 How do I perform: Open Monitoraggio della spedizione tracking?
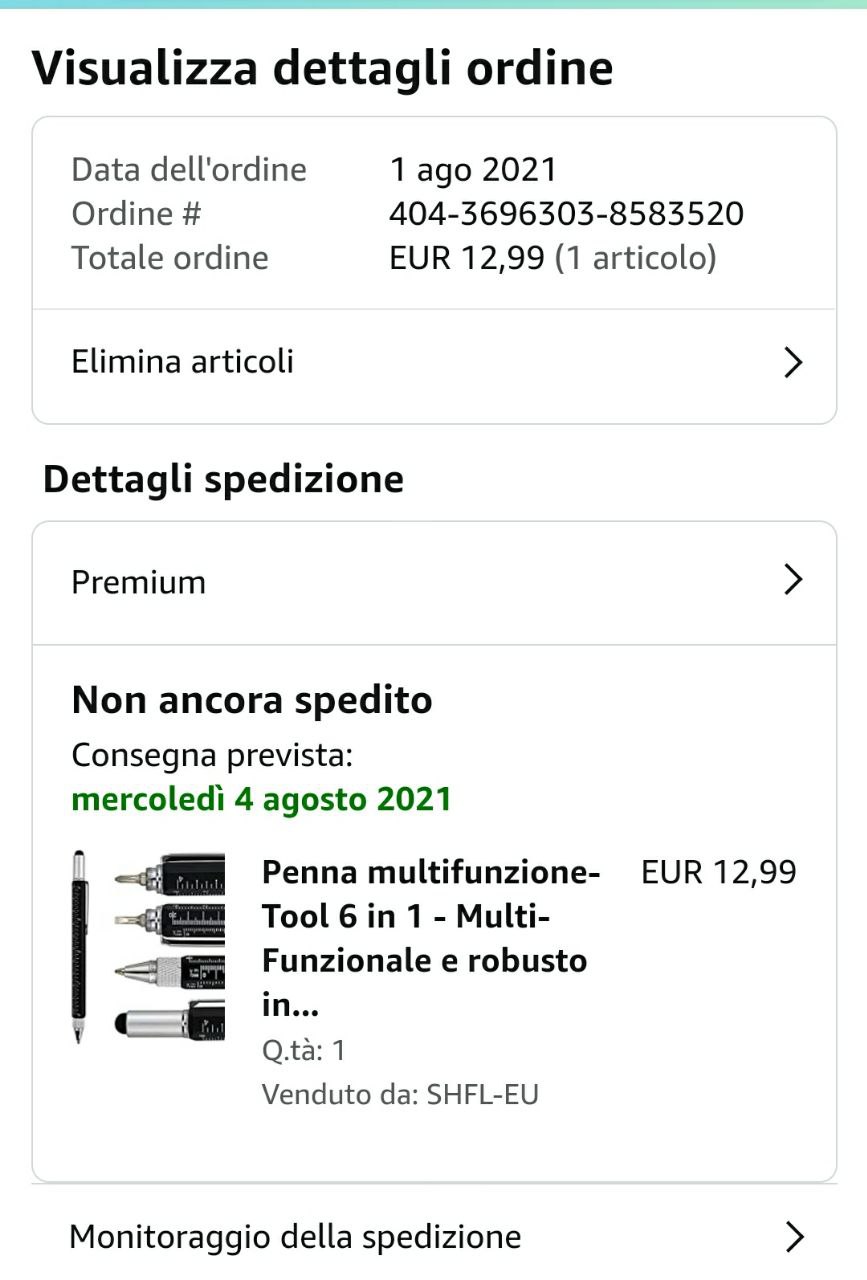coord(295,1237)
